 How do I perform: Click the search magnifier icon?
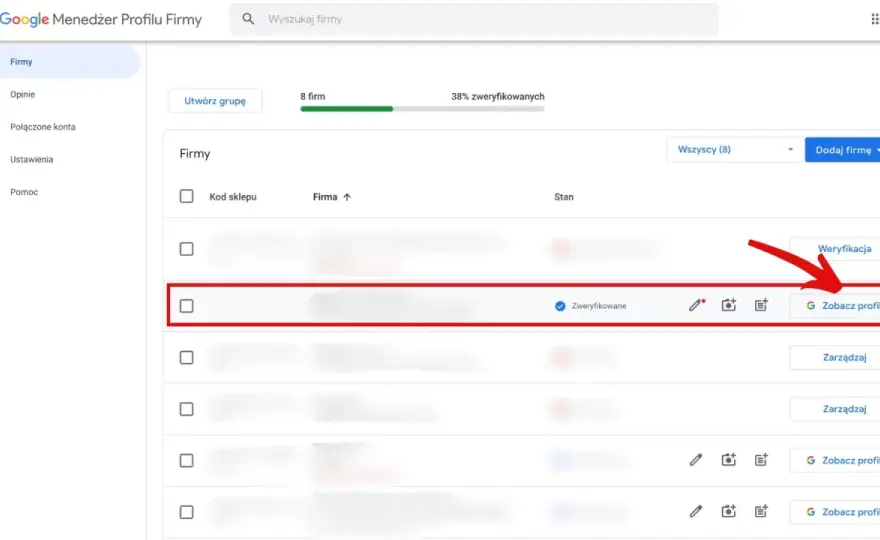pyautogui.click(x=248, y=19)
